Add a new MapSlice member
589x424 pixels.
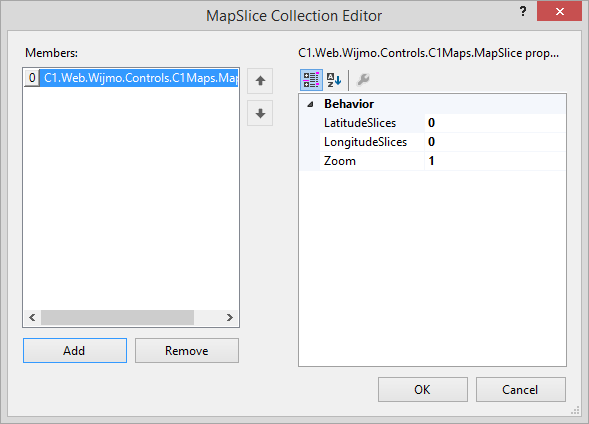tap(75, 350)
